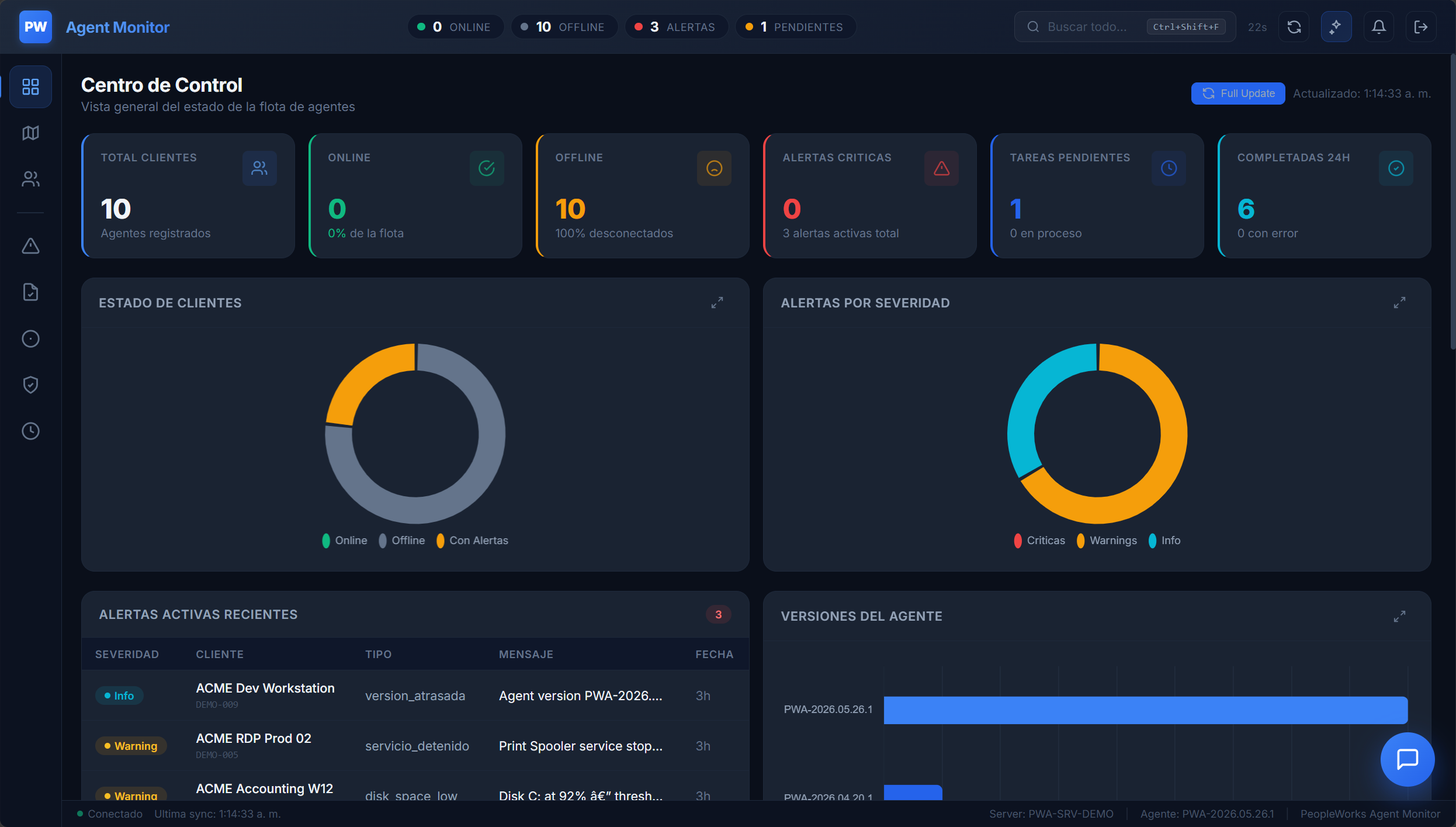Click the Cliente column header
The image size is (1456, 827).
point(219,655)
